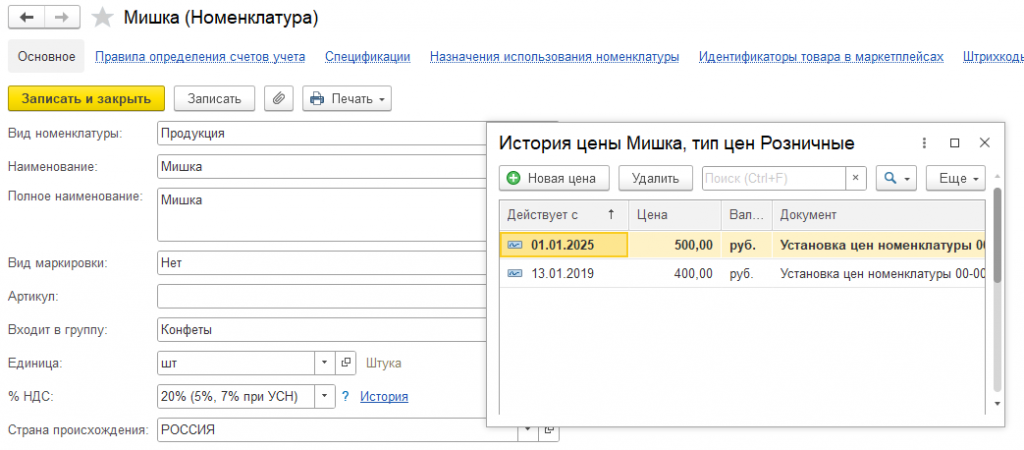
Task: Click scroll-up arrow of price history window
Action: point(997,176)
